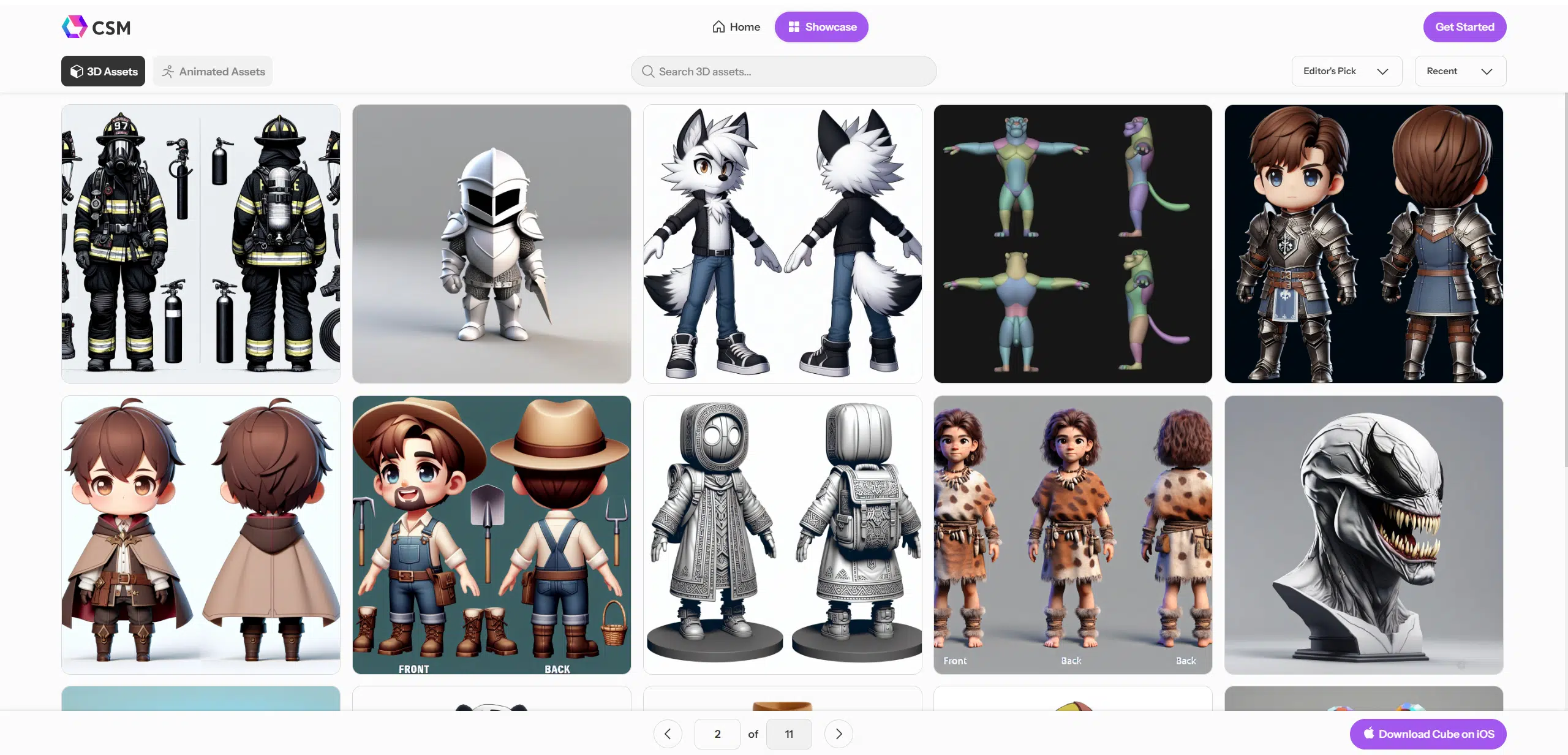Go to the previous page arrow
The width and height of the screenshot is (1568, 755).
point(668,734)
